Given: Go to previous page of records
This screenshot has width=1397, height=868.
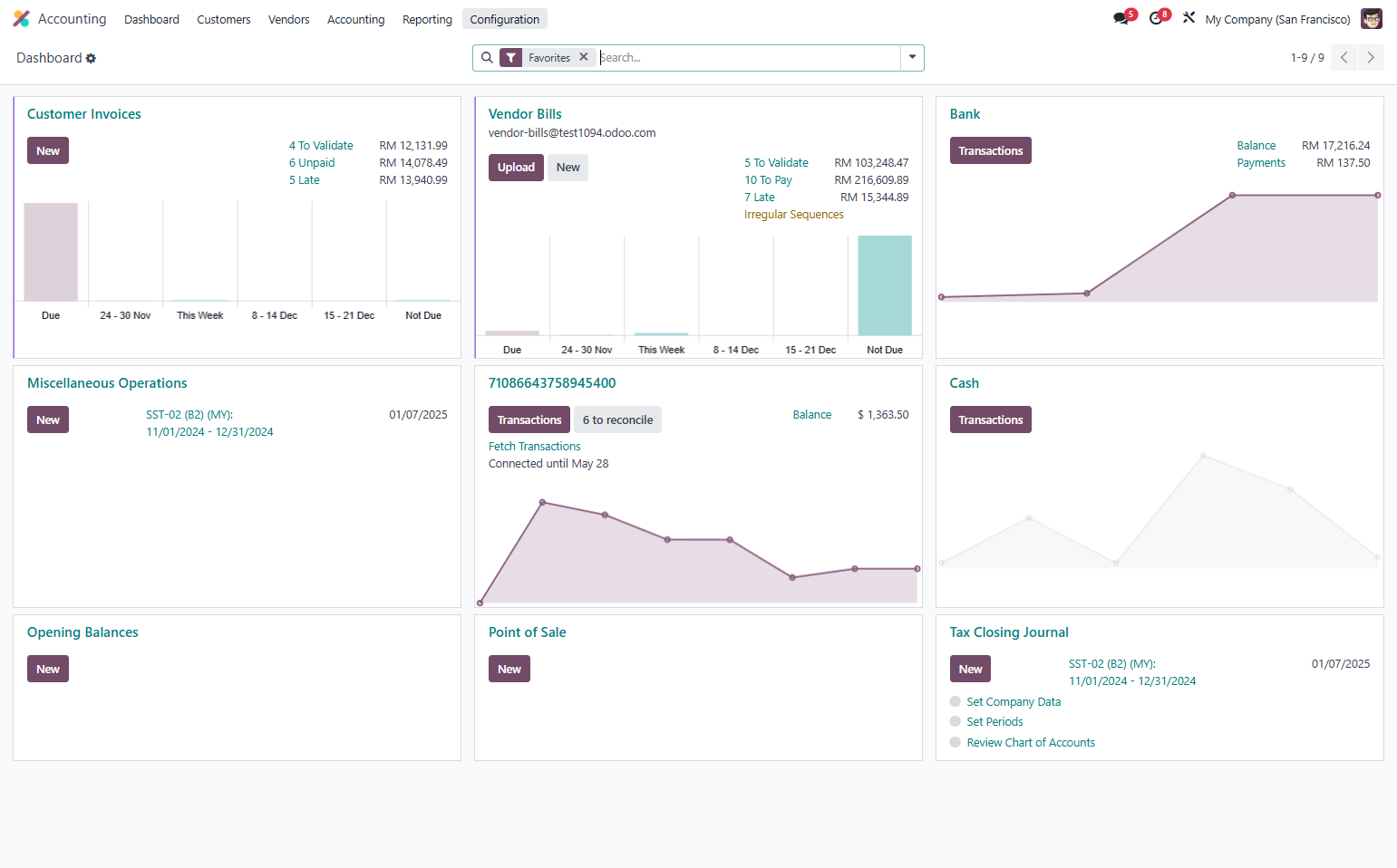Looking at the screenshot, I should click(x=1344, y=58).
